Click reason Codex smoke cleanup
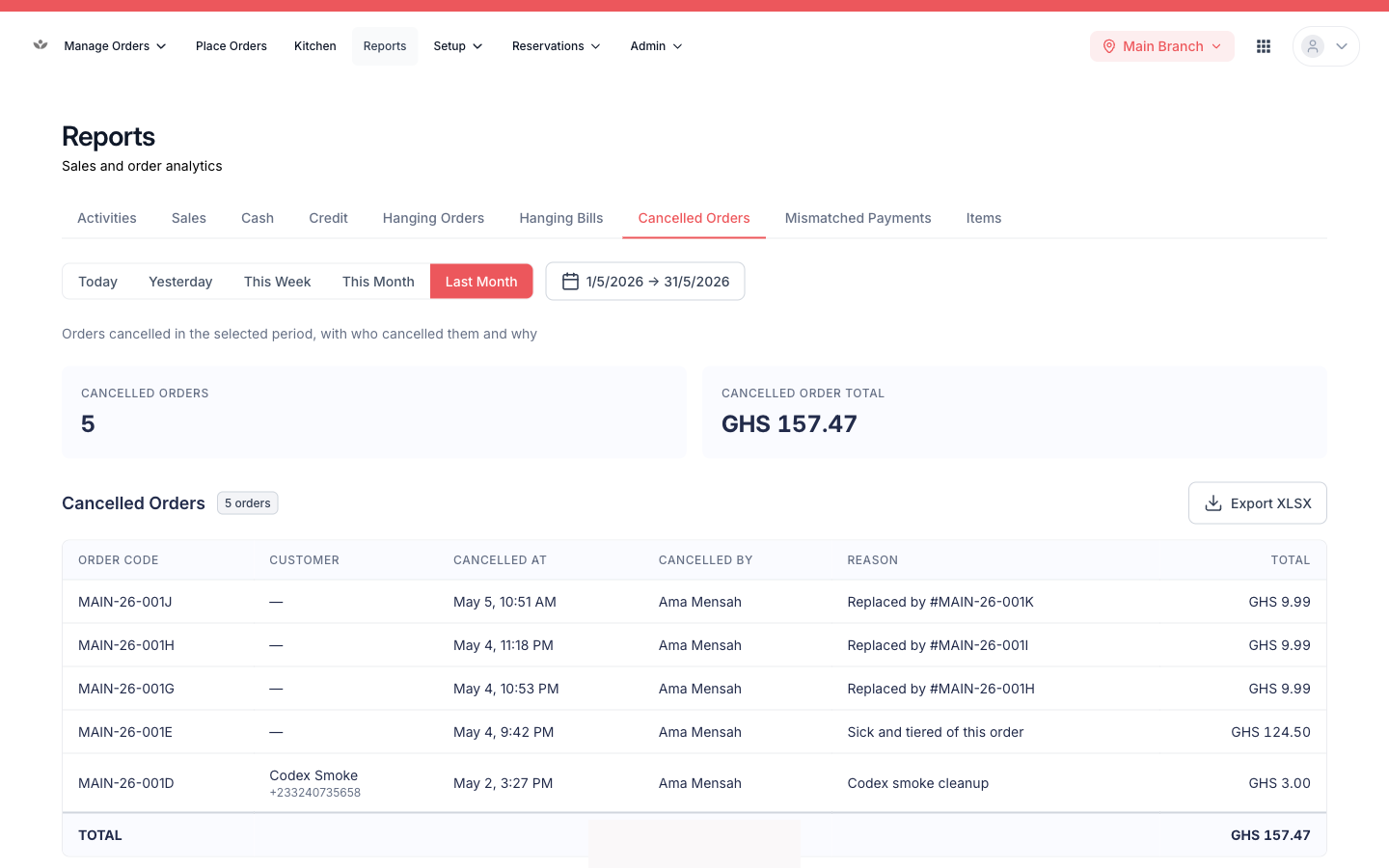This screenshot has width=1389, height=868. (x=918, y=783)
